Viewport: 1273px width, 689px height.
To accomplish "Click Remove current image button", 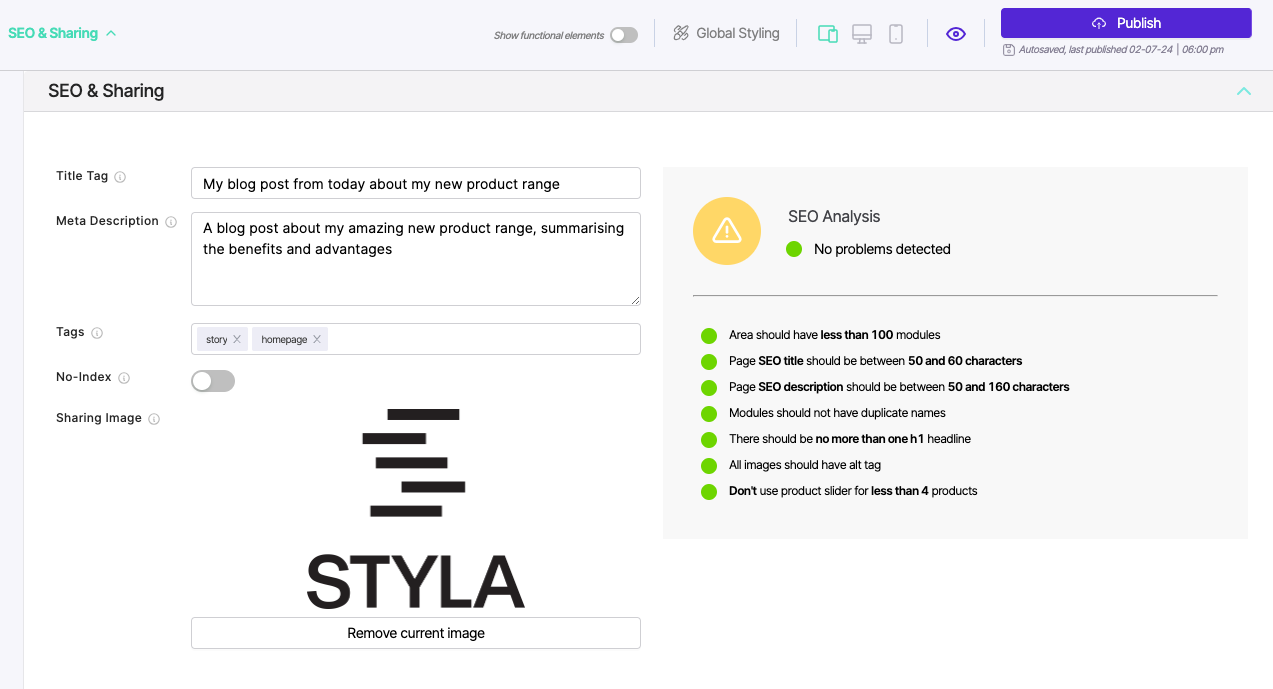I will point(416,633).
